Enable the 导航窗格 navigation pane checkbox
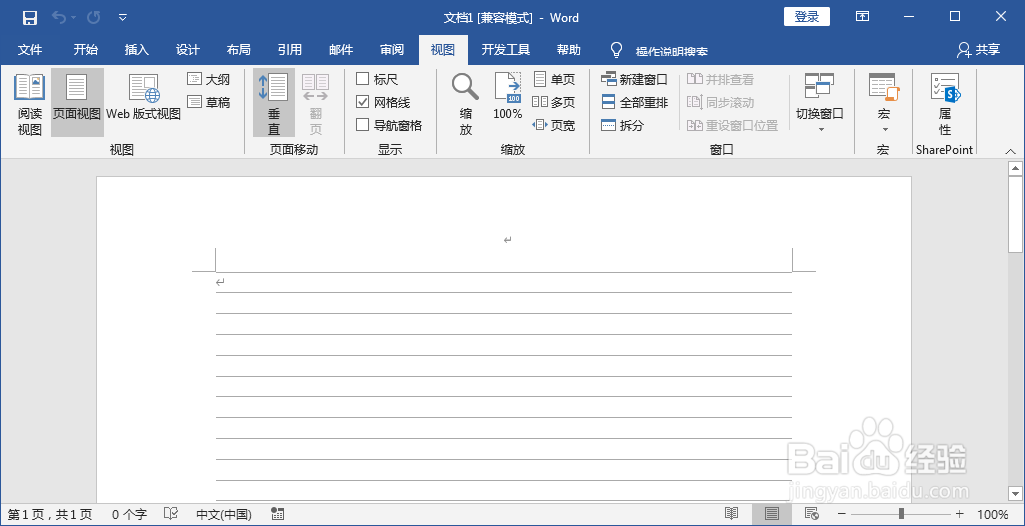The width and height of the screenshot is (1025, 526). click(x=363, y=125)
